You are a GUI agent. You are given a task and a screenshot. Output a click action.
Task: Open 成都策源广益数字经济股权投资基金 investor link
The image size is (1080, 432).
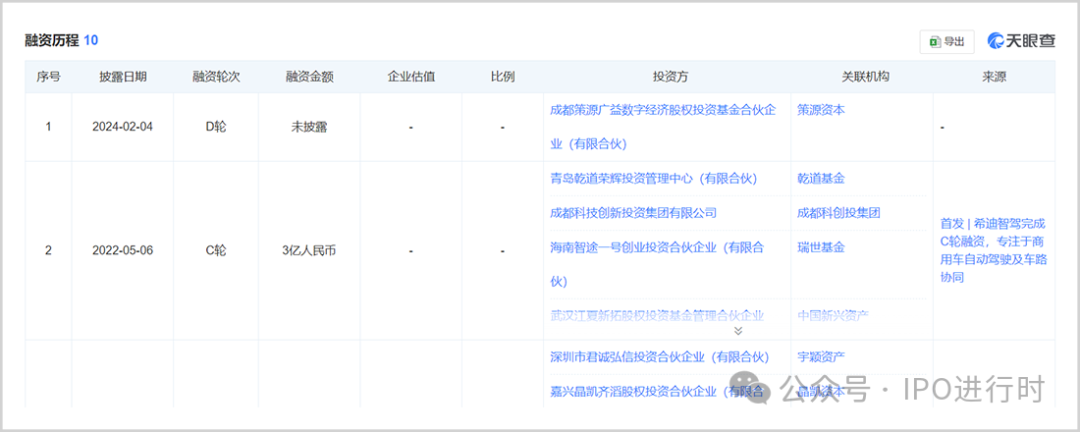(x=664, y=127)
